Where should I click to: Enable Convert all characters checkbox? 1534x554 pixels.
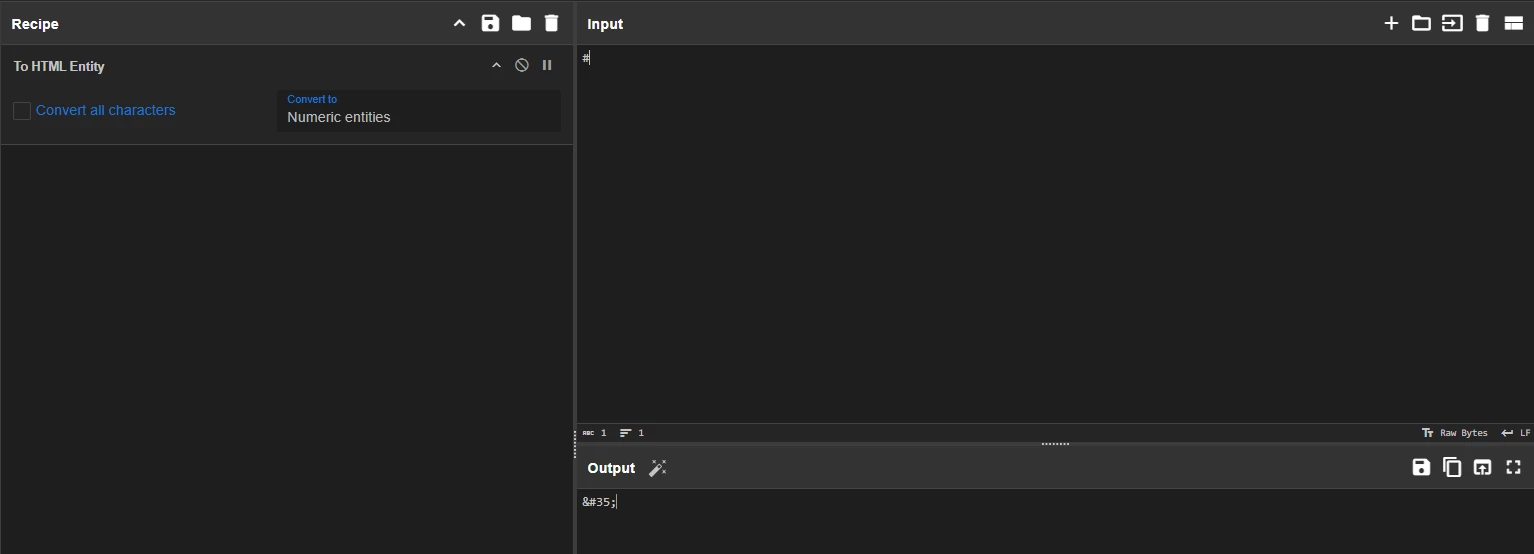22,110
